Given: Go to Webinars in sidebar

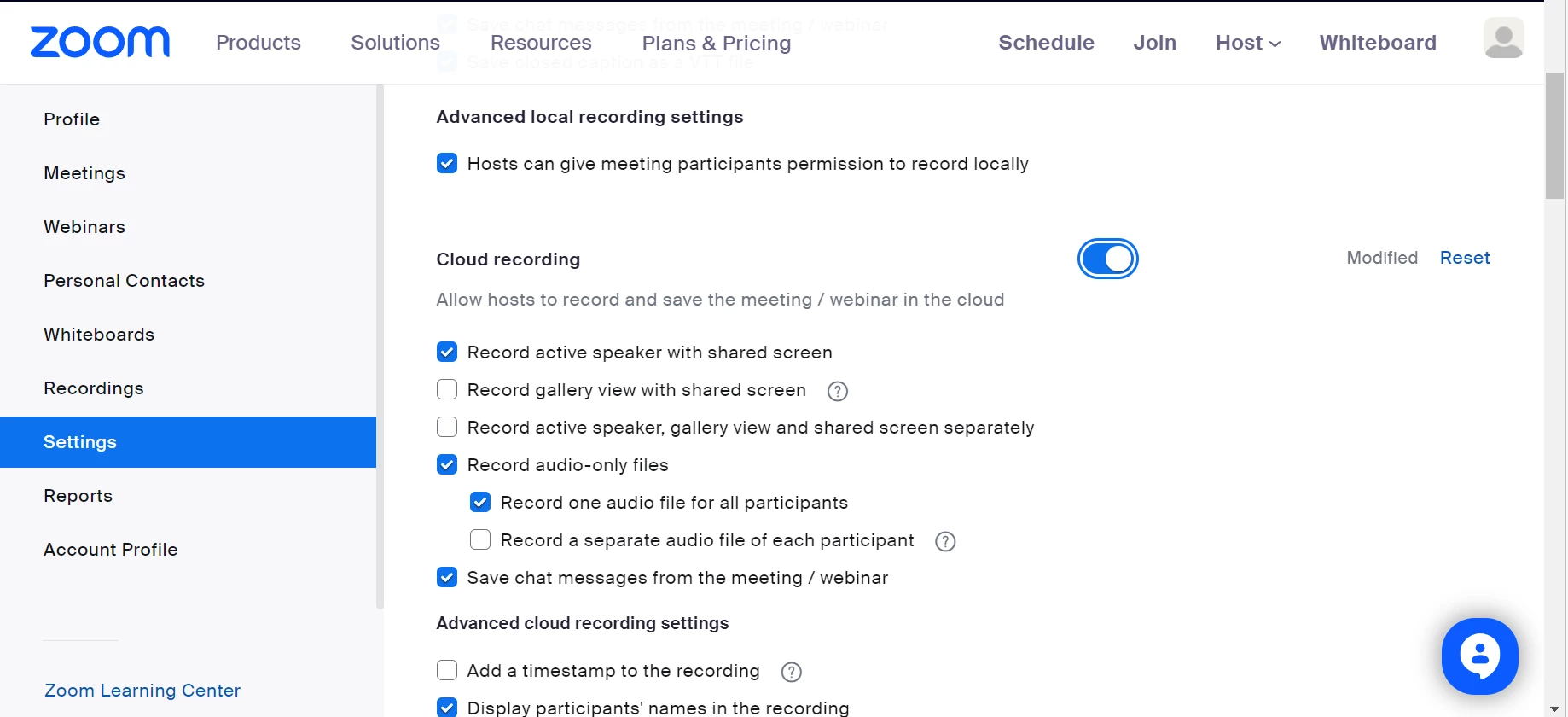Looking at the screenshot, I should pyautogui.click(x=188, y=227).
